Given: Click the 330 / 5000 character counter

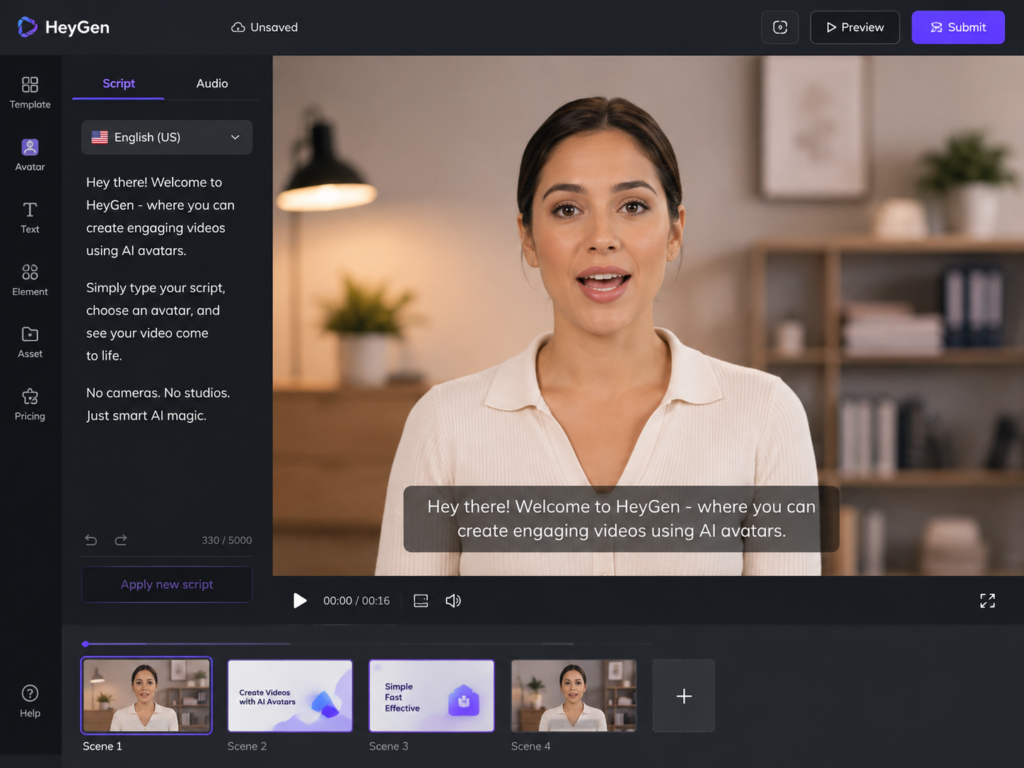Looking at the screenshot, I should 227,540.
